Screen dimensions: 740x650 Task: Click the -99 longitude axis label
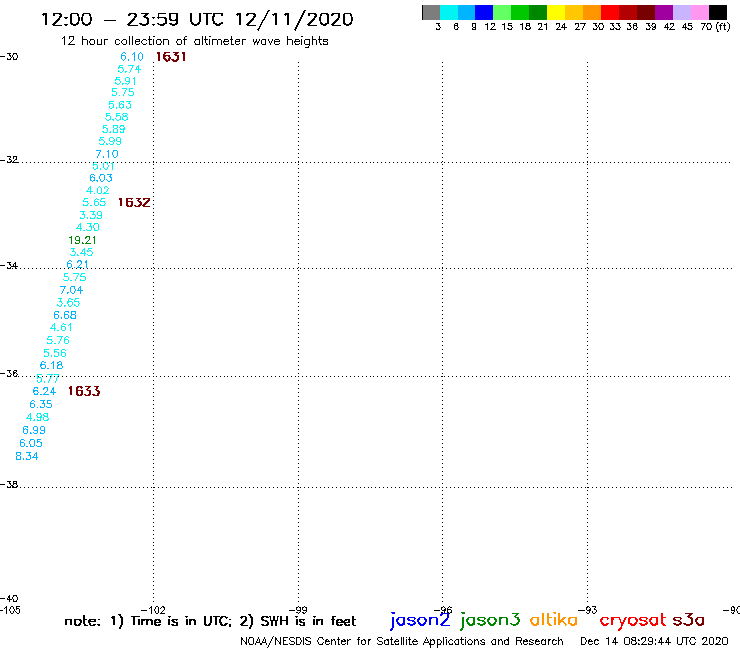click(x=298, y=610)
